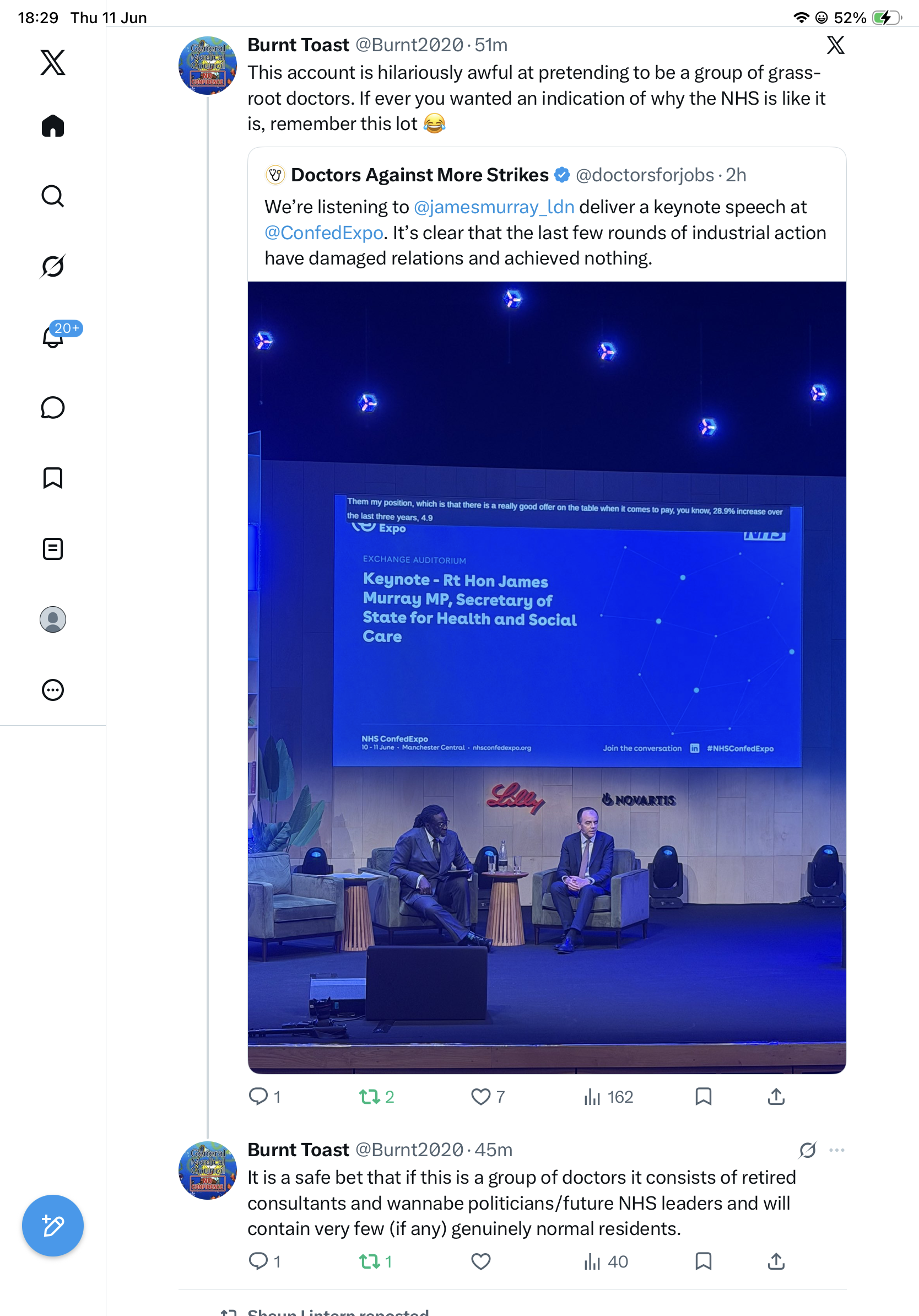This screenshot has width=919, height=1316.
Task: Open the sidebar More circle menu
Action: coord(53,689)
